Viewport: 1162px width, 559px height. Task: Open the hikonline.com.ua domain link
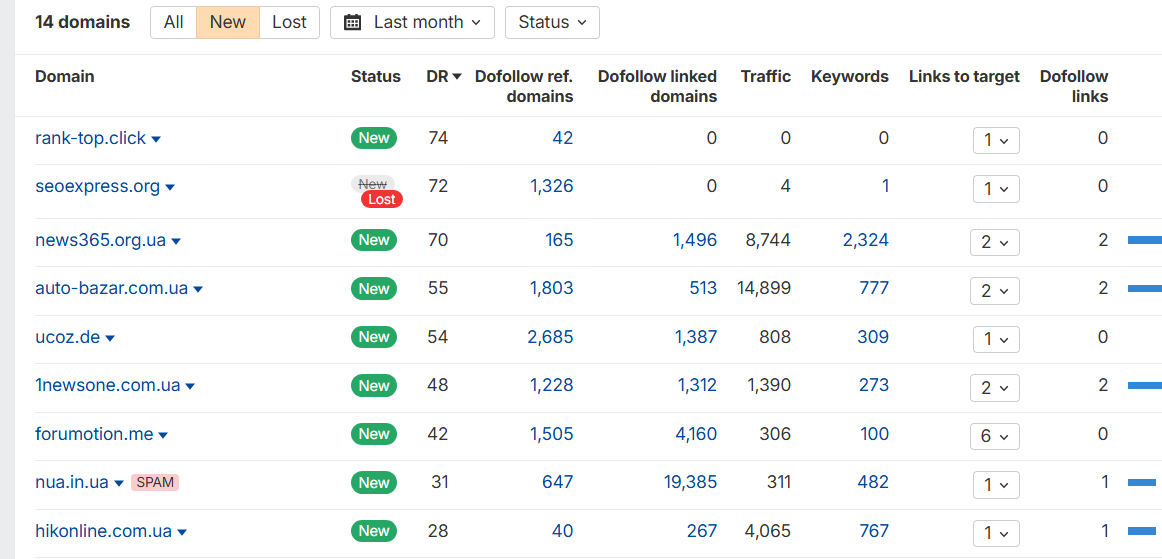[x=104, y=532]
